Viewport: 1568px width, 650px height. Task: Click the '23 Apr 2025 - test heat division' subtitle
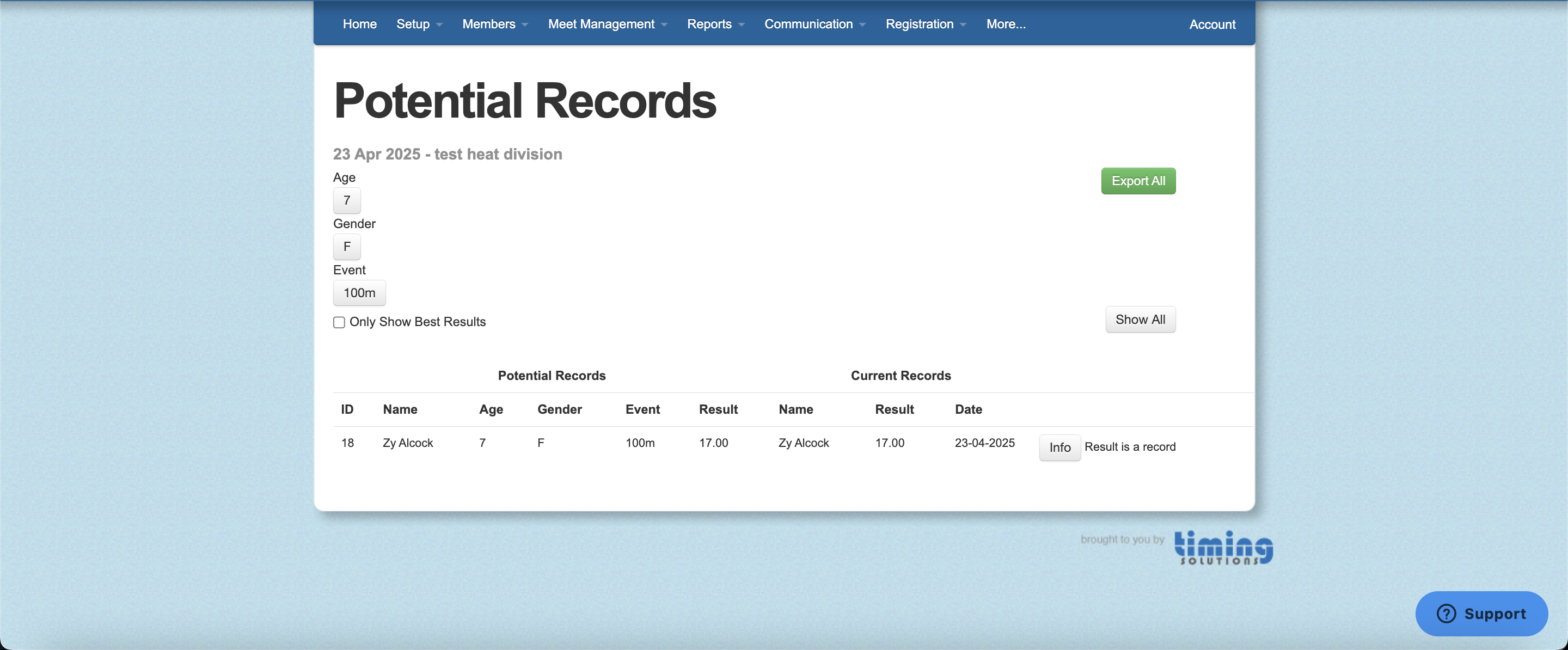click(x=448, y=154)
